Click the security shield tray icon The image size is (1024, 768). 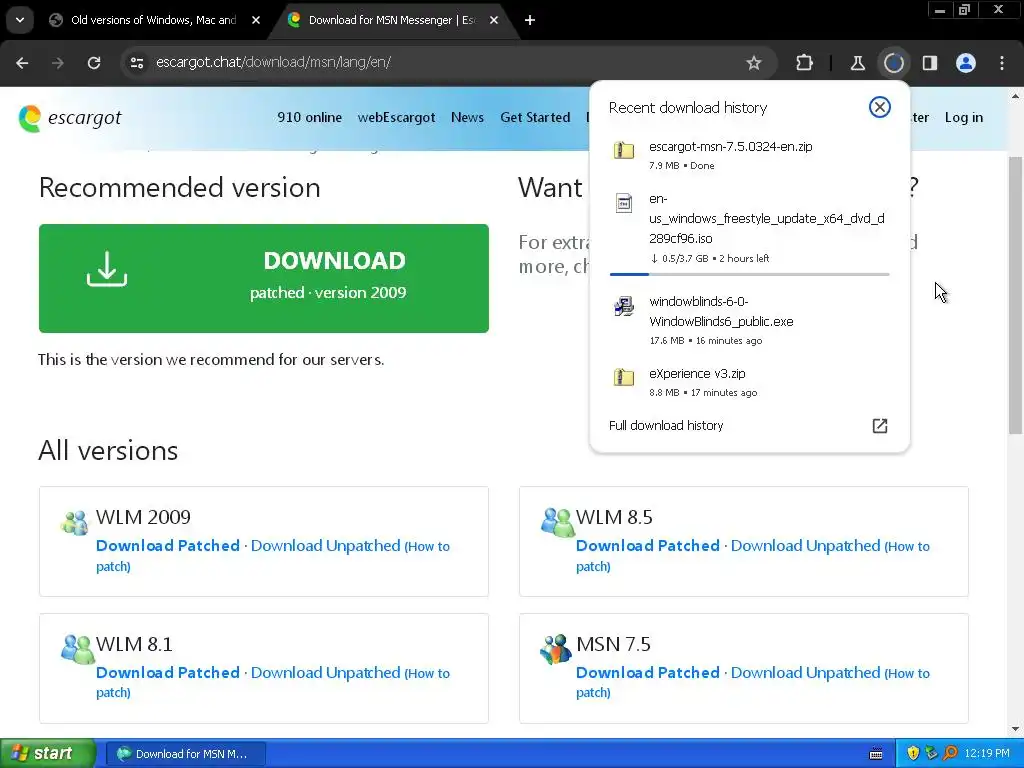click(913, 754)
